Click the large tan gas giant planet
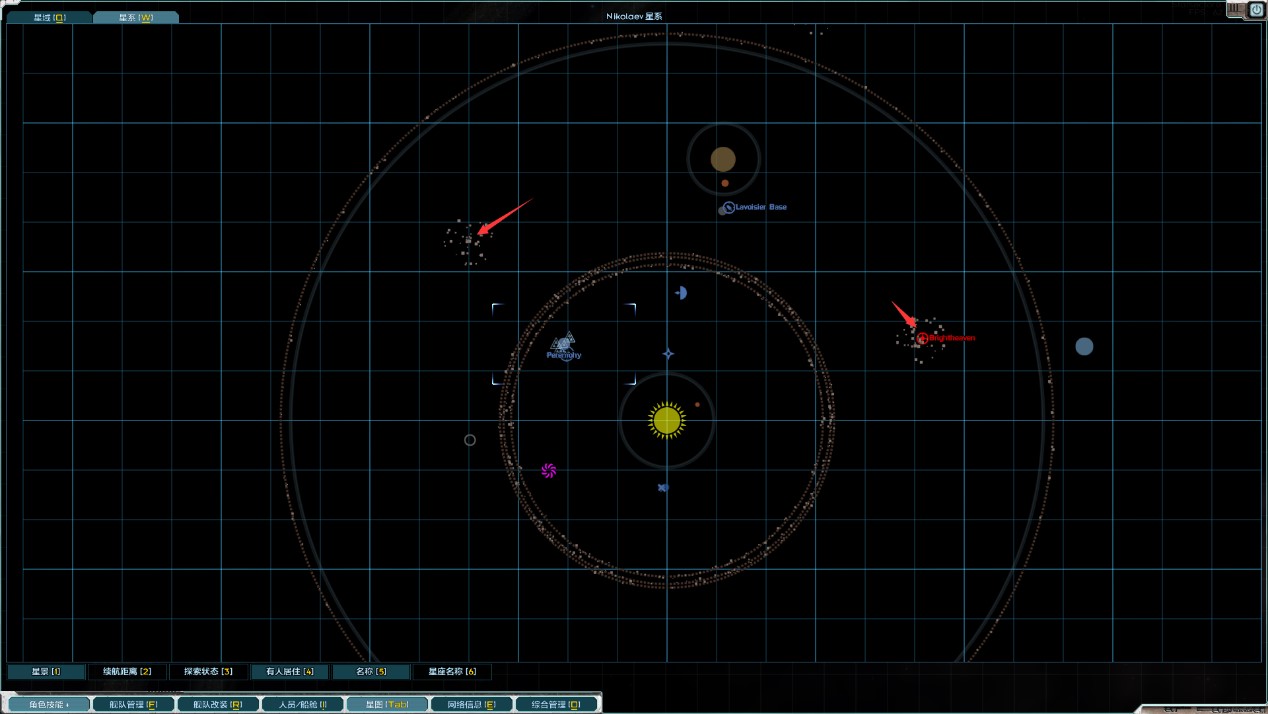1268x714 pixels. [723, 159]
